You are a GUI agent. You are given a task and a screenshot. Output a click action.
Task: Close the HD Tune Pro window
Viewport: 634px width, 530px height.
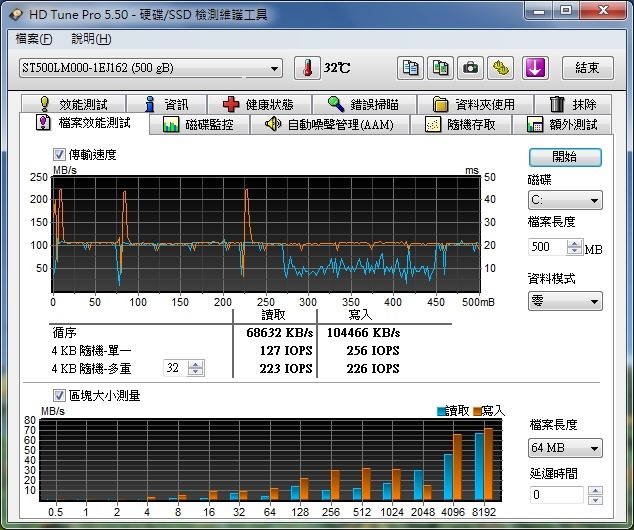coord(603,11)
